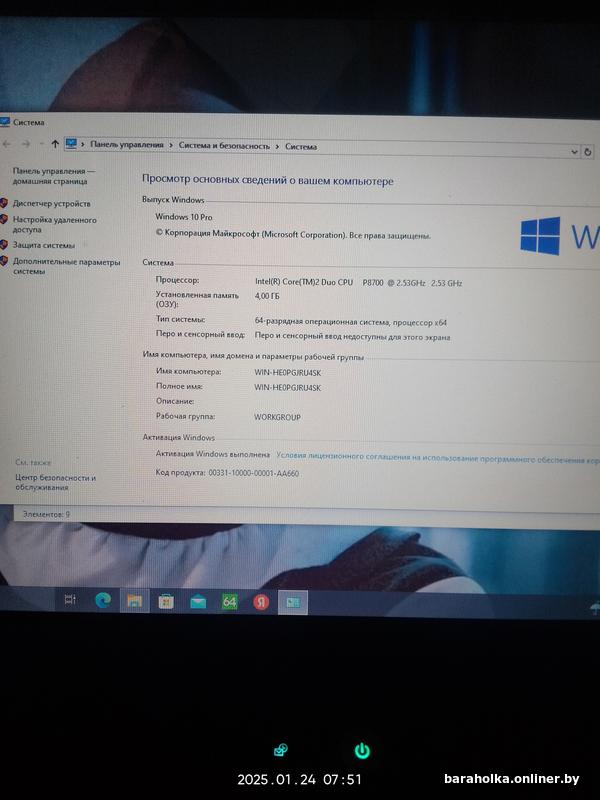Click the Активация Windows выполнена text
600x800 pixels.
pyautogui.click(x=213, y=454)
